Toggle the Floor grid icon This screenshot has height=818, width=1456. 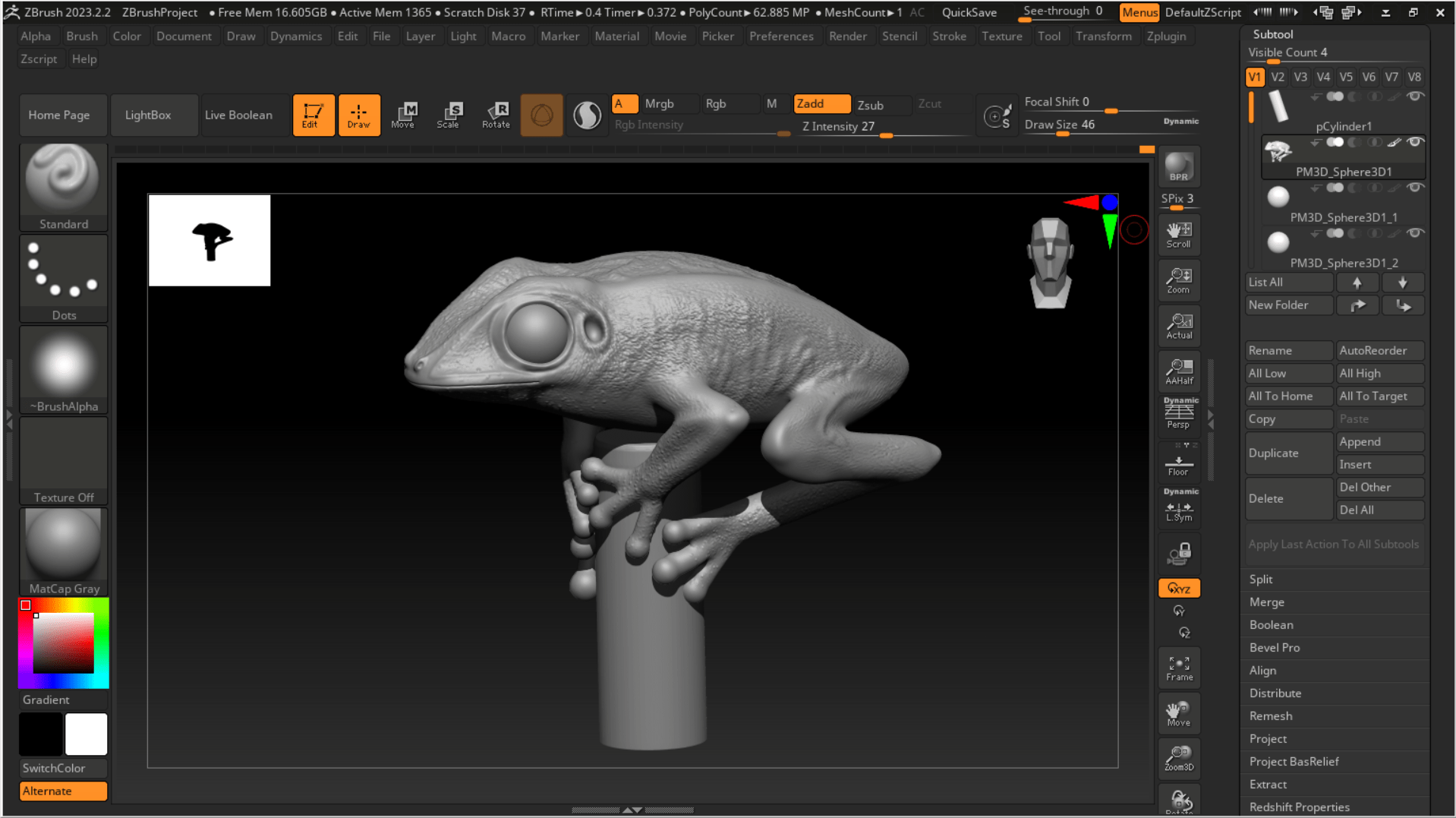(x=1178, y=464)
